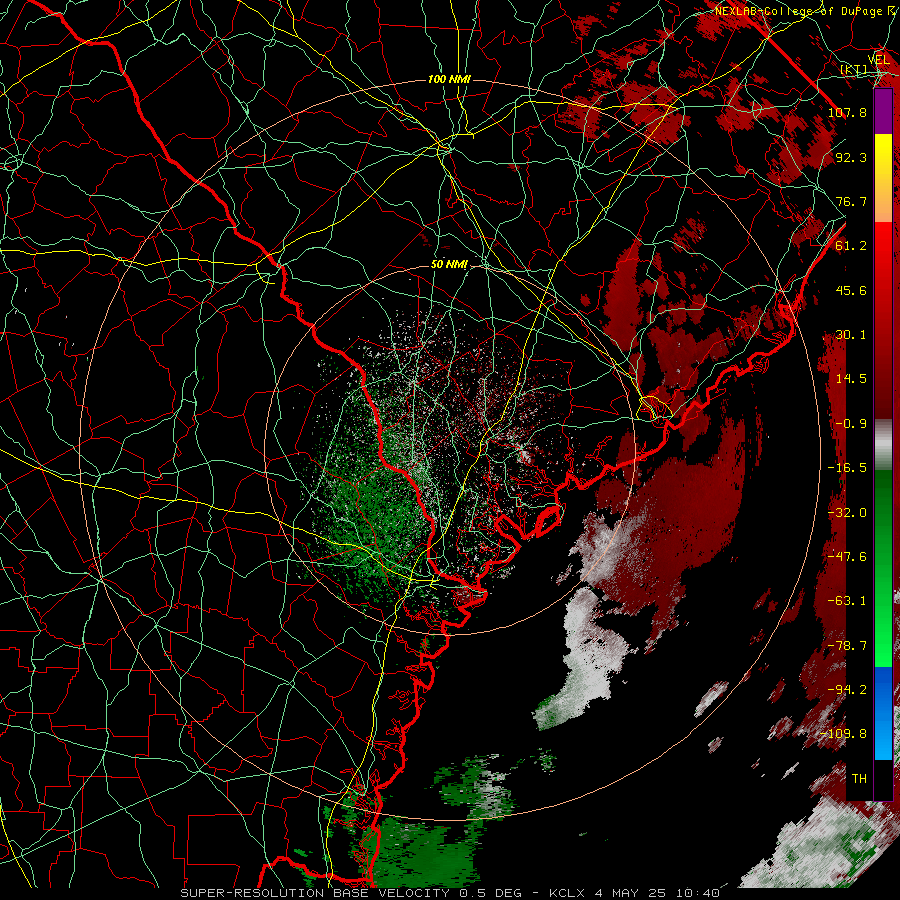Click the 92.3 legend value
This screenshot has height=900, width=900.
(x=851, y=157)
